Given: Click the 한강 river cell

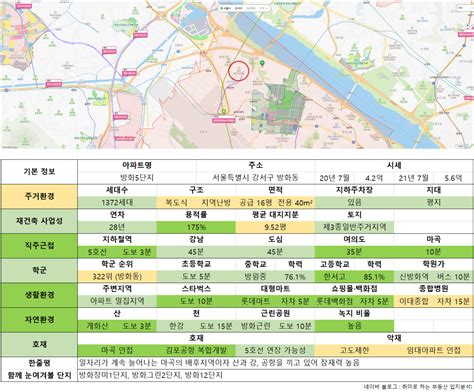Looking at the screenshot, I should tap(176, 326).
